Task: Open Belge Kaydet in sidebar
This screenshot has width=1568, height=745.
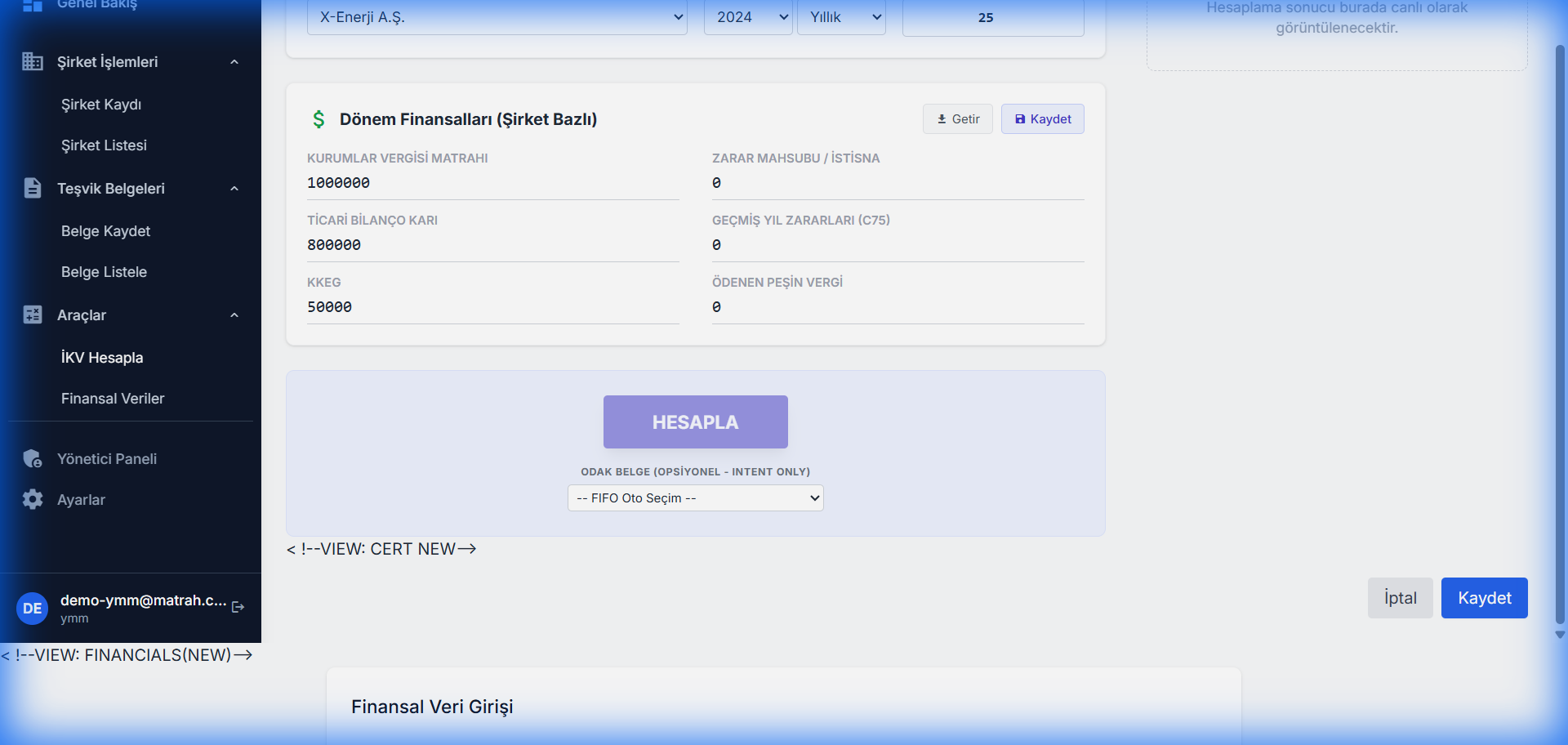Action: (x=105, y=231)
